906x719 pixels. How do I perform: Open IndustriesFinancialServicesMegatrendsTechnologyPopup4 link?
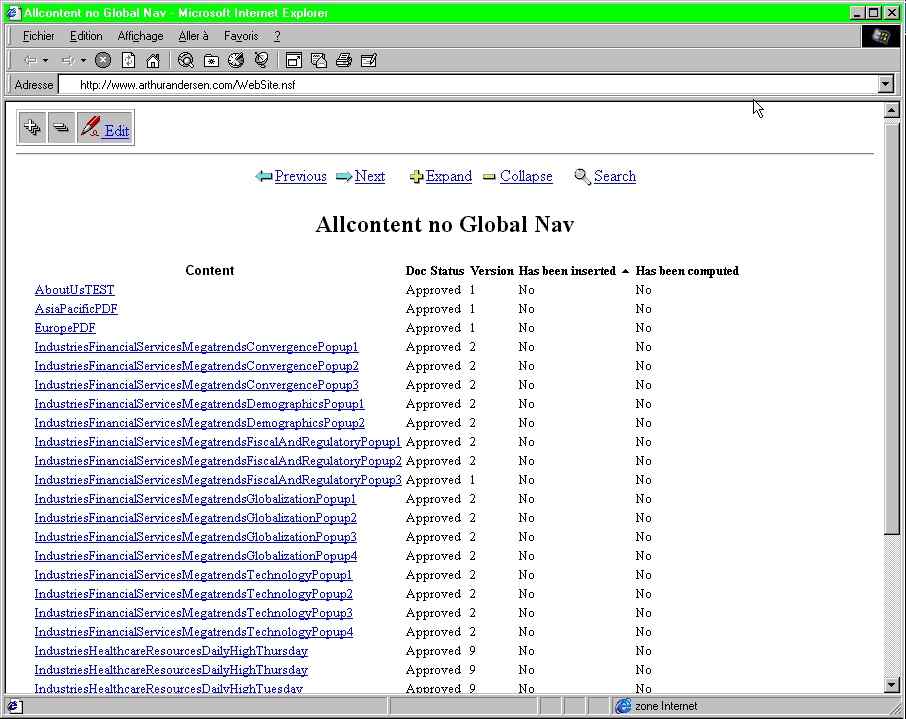pyautogui.click(x=194, y=632)
